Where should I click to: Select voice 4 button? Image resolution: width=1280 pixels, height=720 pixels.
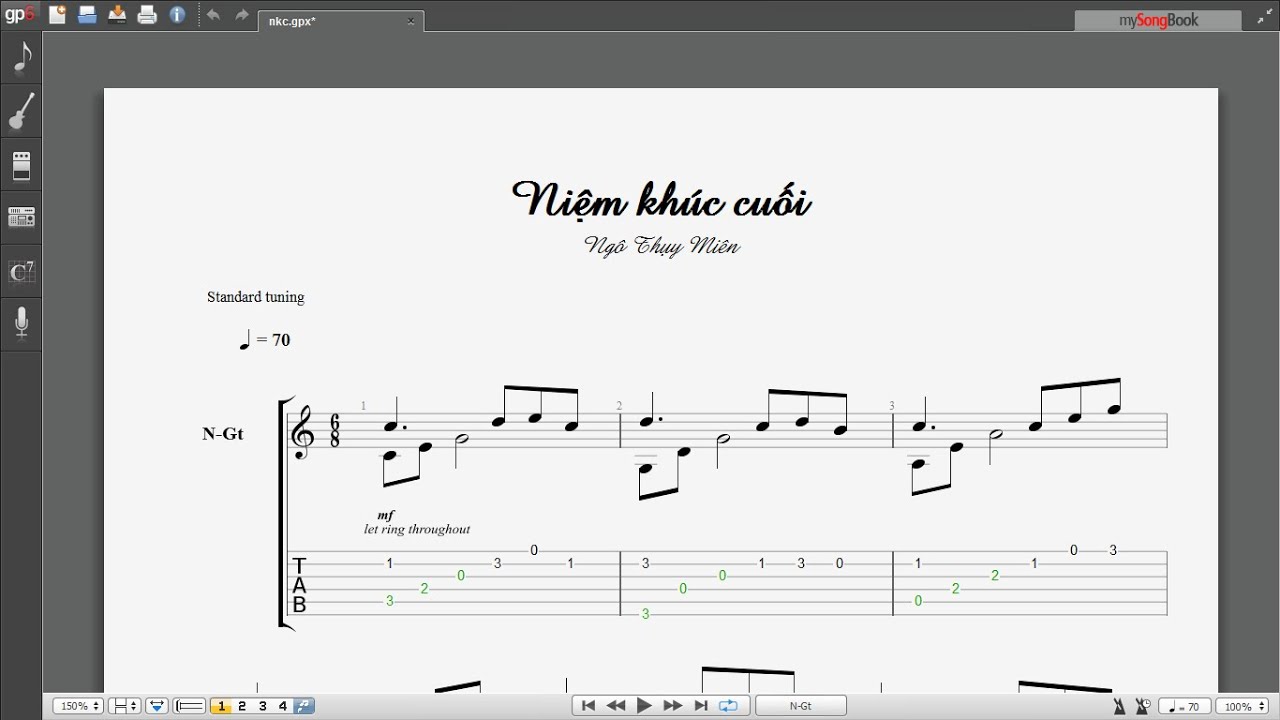tap(283, 706)
